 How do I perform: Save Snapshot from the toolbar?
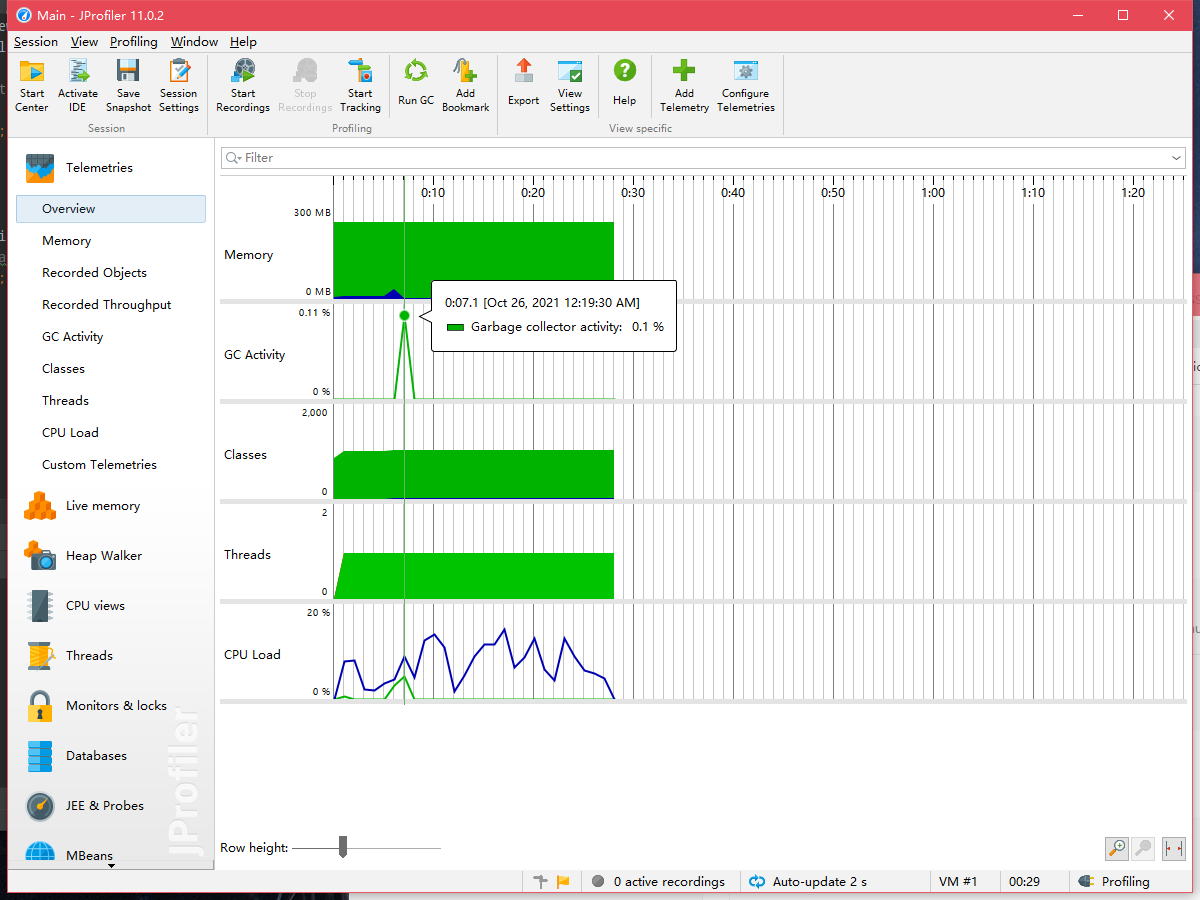coord(128,85)
